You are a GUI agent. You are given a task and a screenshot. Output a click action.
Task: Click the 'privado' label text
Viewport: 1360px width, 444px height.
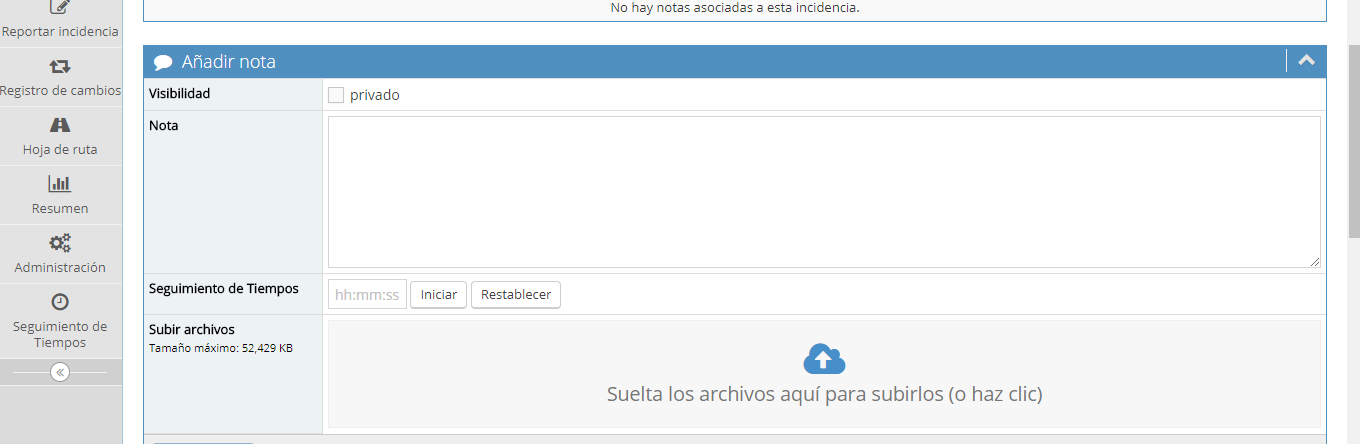click(x=374, y=95)
